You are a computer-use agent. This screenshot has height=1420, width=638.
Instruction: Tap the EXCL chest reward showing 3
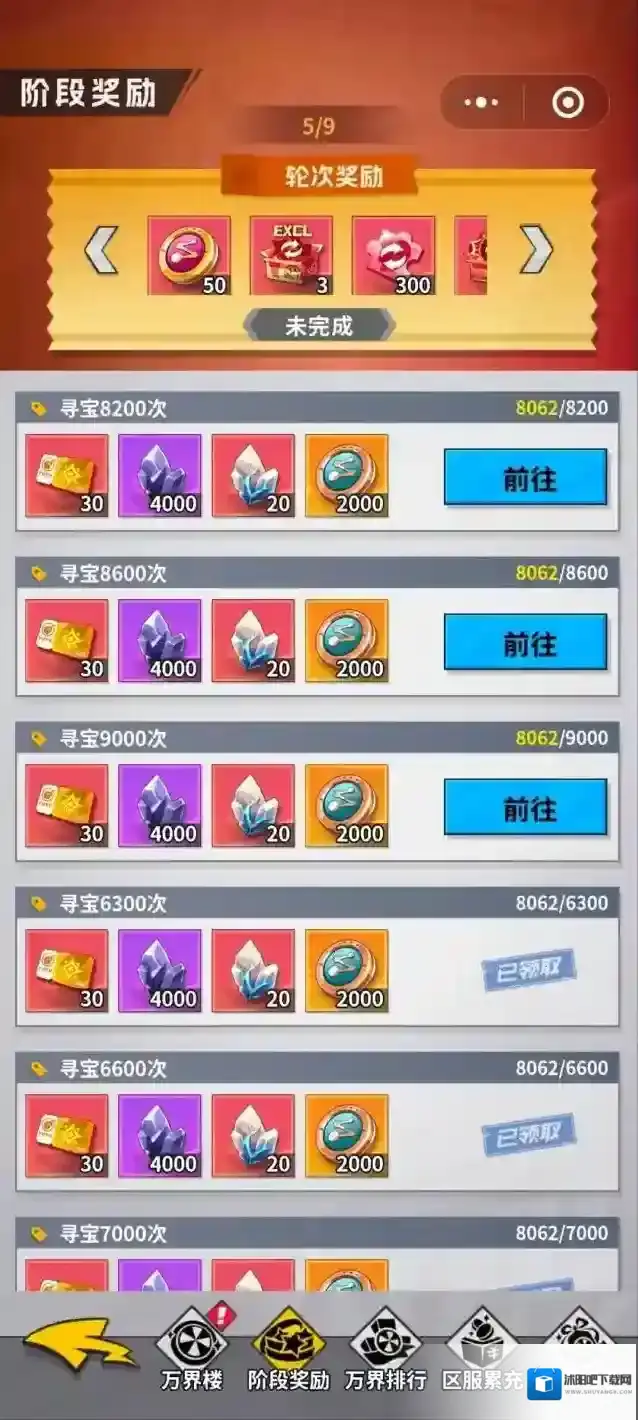(x=291, y=256)
